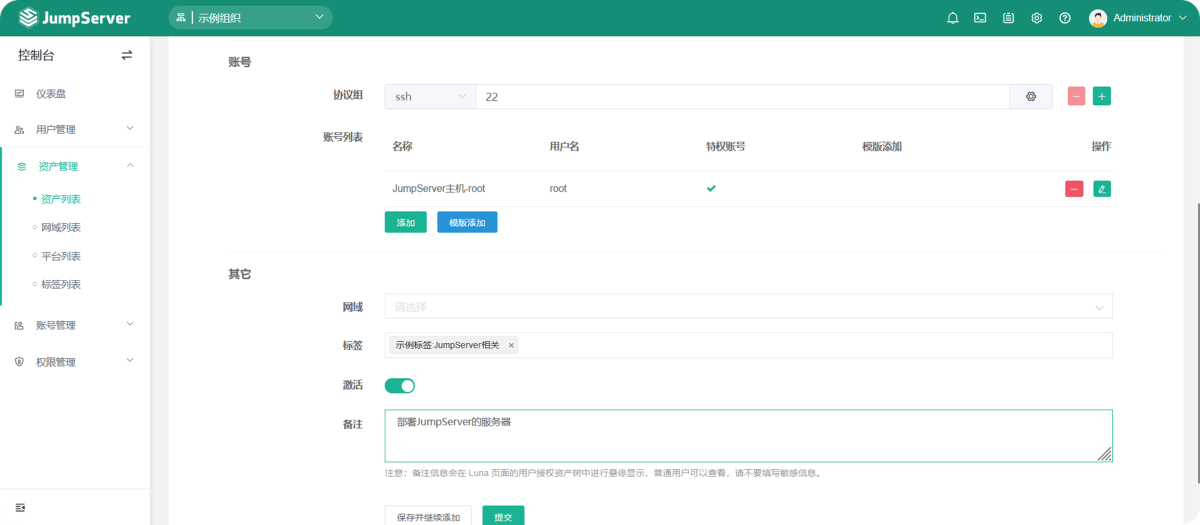1200x525 pixels.
Task: Expand 权限管理 menu
Action: (x=75, y=362)
